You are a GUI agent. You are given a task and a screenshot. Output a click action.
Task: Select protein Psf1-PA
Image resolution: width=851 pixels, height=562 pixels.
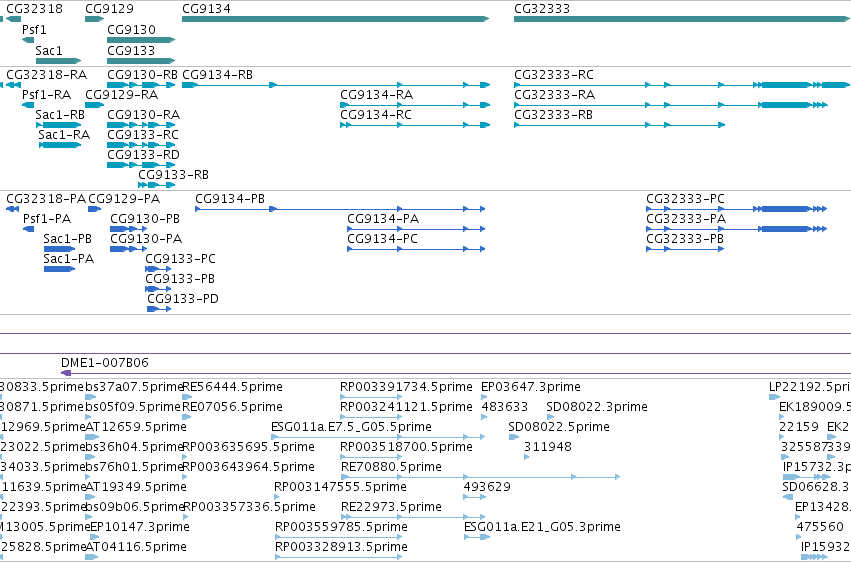28,229
